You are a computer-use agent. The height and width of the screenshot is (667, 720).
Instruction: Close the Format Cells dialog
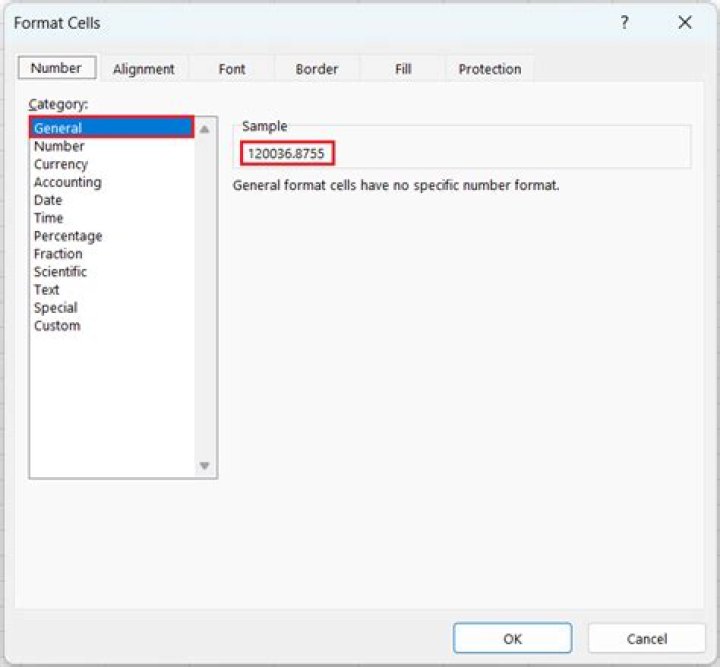point(685,22)
